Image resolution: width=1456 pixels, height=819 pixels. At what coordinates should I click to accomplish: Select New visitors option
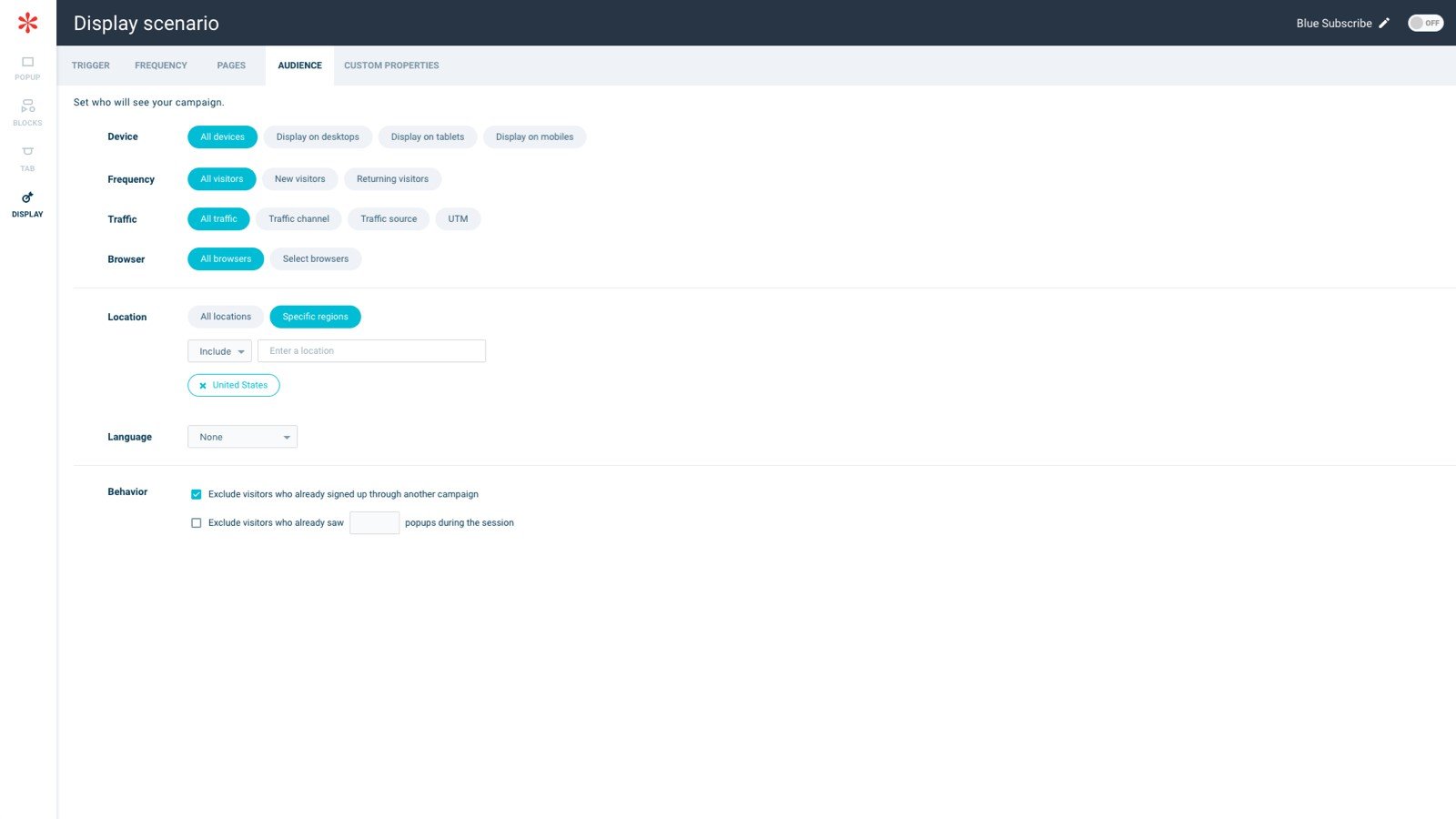[300, 179]
